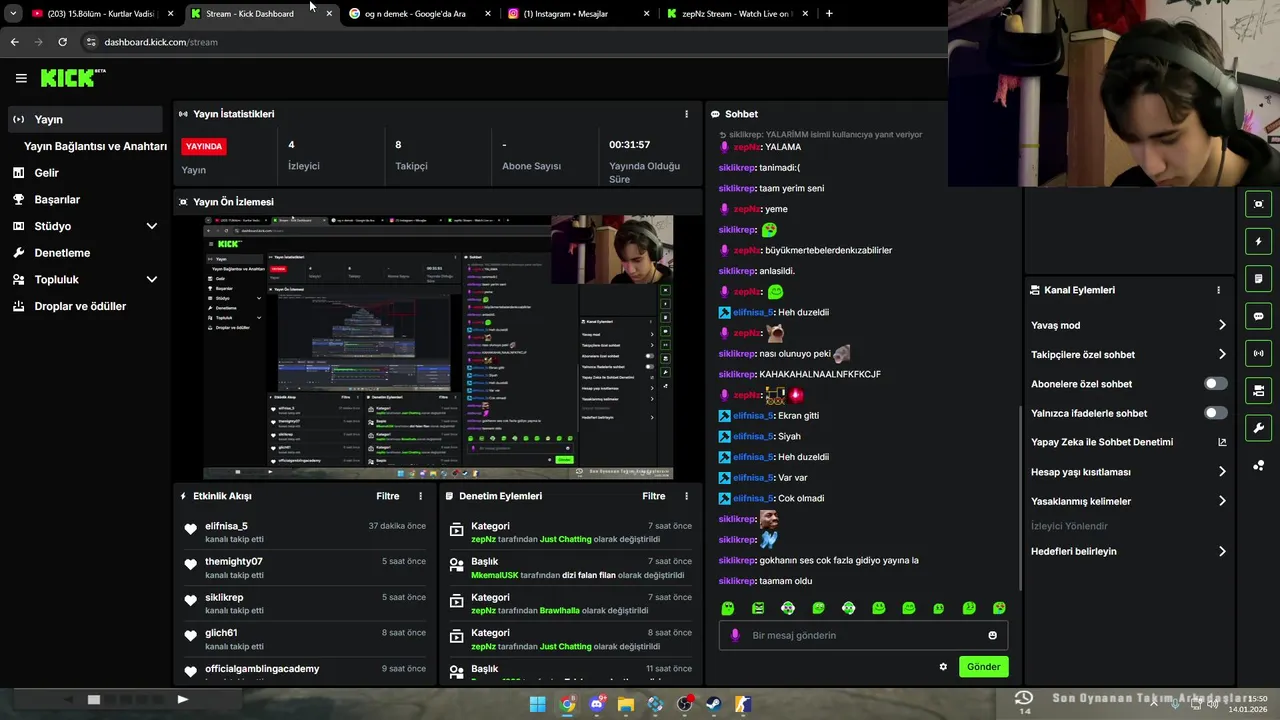Viewport: 1280px width, 720px height.
Task: Toggle Yalnızca ifadelerle sohbet switch
Action: coord(1215,413)
